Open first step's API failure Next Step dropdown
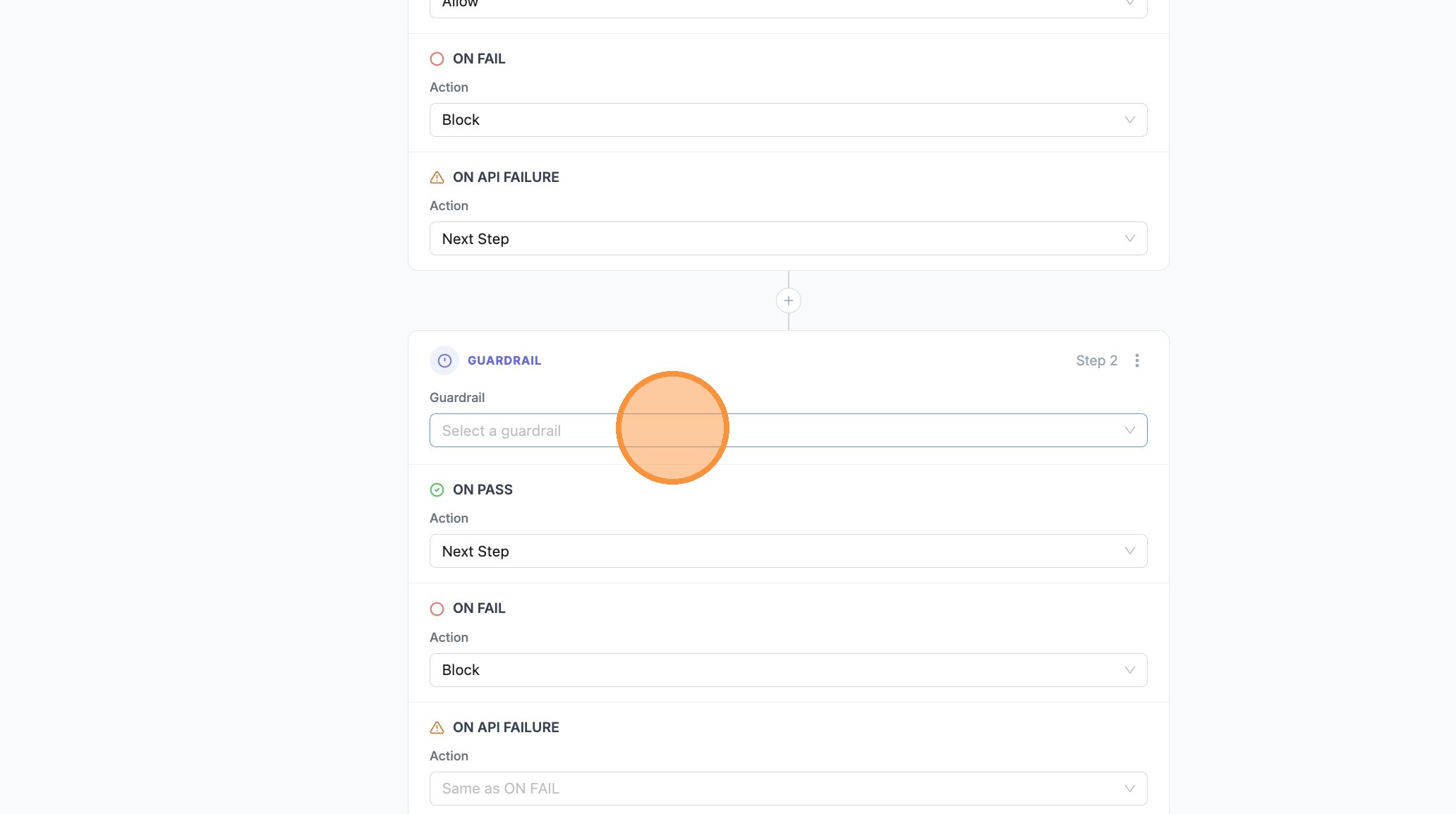This screenshot has width=1456, height=814. coord(788,238)
